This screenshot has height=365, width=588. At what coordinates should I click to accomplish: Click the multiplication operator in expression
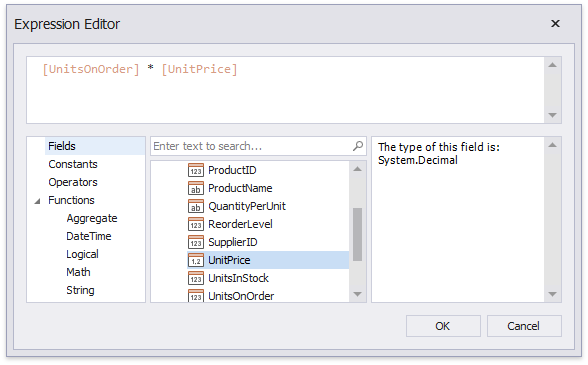150,68
